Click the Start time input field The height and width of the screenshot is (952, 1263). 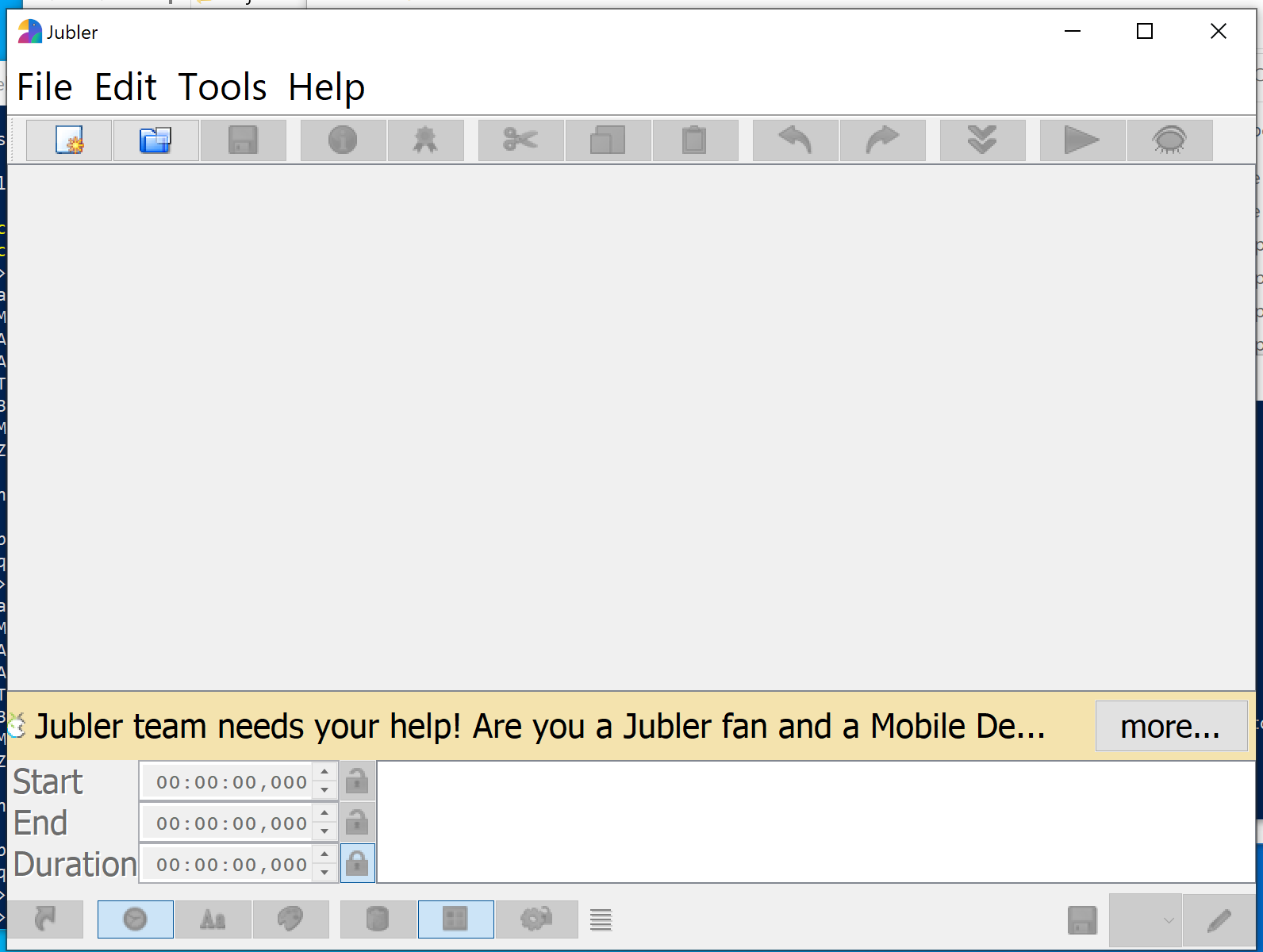[x=228, y=782]
